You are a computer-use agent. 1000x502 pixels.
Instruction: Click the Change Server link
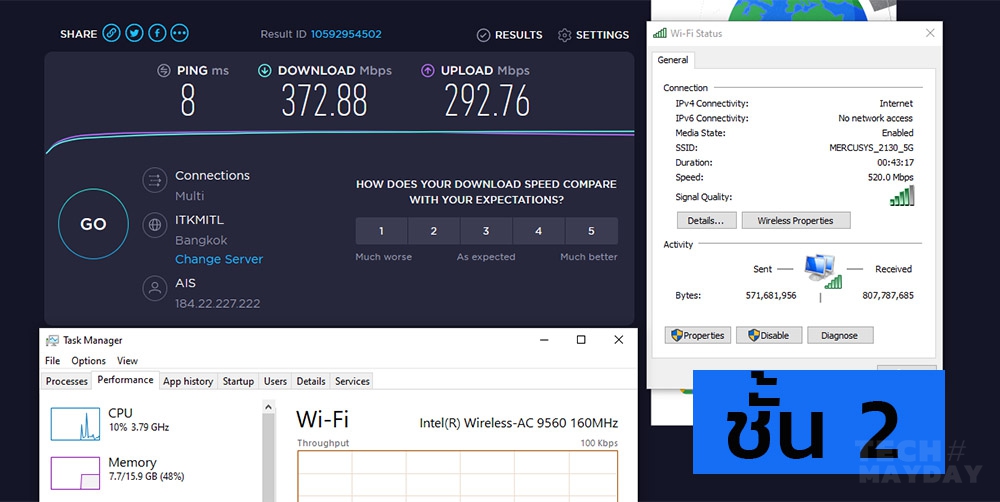(x=219, y=259)
